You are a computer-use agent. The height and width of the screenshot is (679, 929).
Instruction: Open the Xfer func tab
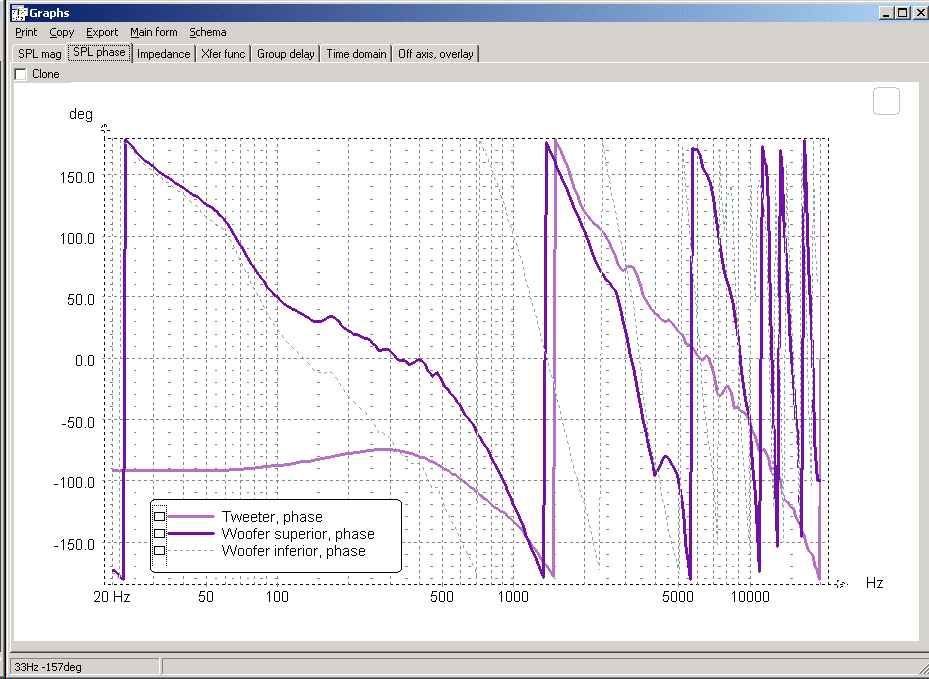point(223,54)
